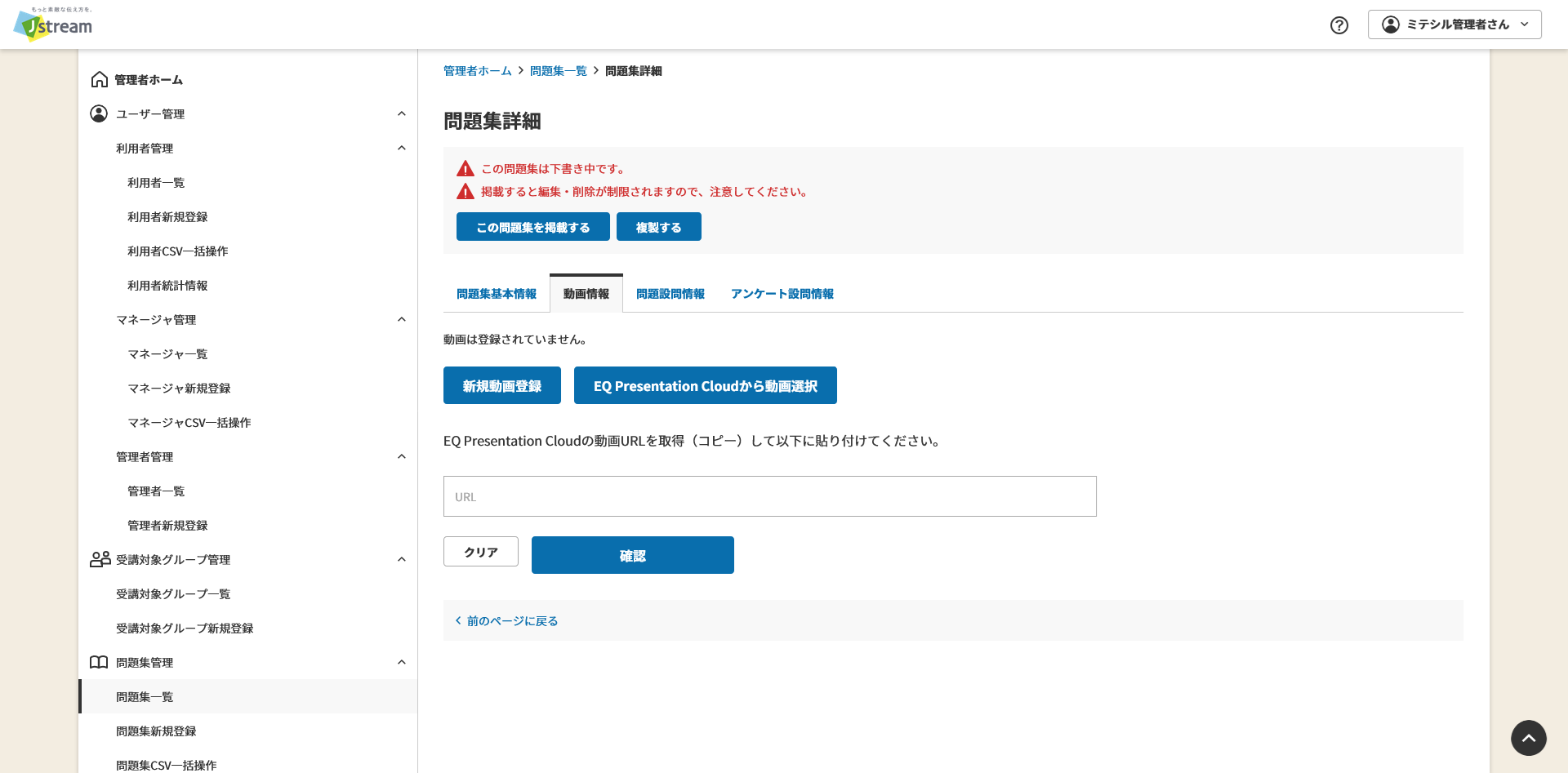Open 問題集一覧 breadcrumb link
The height and width of the screenshot is (773, 1568).
(559, 71)
